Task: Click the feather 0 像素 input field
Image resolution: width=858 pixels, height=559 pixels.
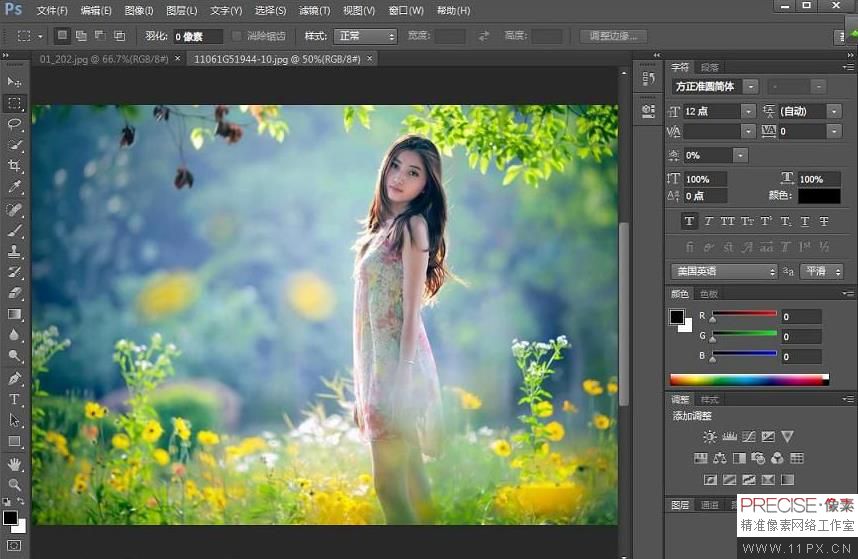Action: point(198,37)
